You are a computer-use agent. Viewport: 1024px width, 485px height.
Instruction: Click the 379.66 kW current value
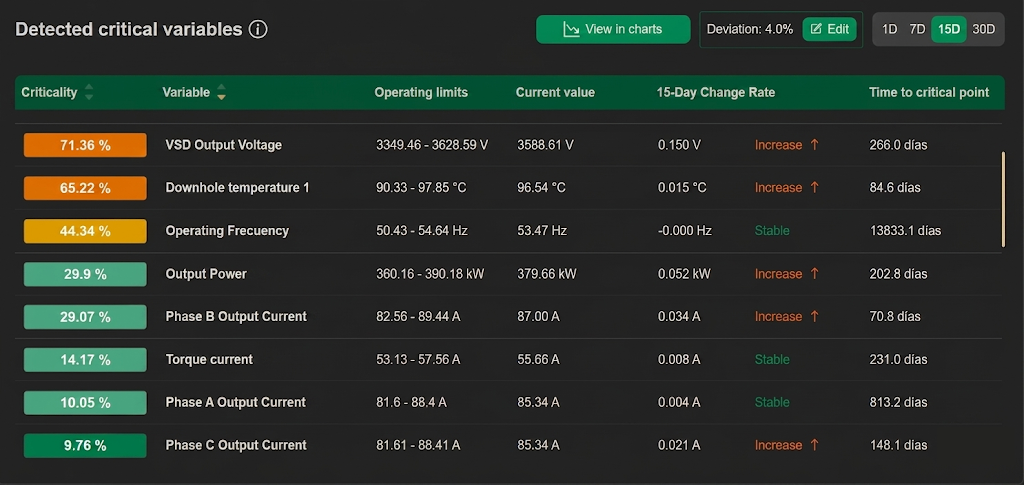point(547,274)
